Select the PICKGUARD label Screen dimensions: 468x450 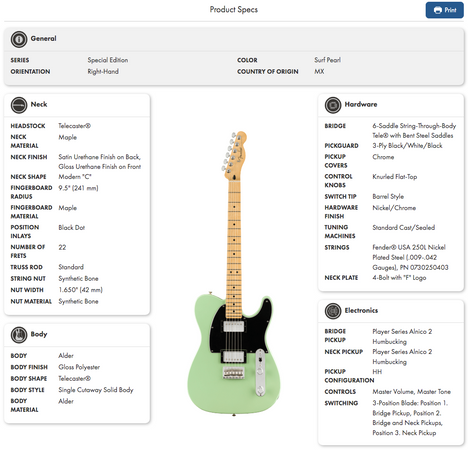coord(341,146)
